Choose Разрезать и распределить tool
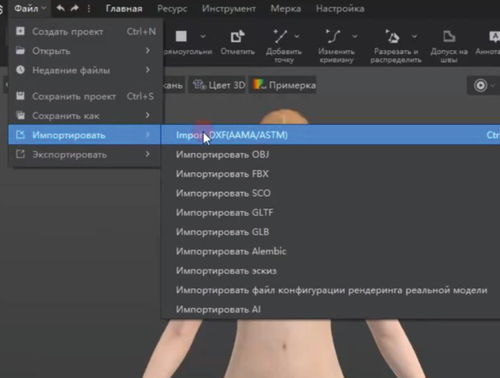This screenshot has width=500, height=378. click(x=392, y=36)
